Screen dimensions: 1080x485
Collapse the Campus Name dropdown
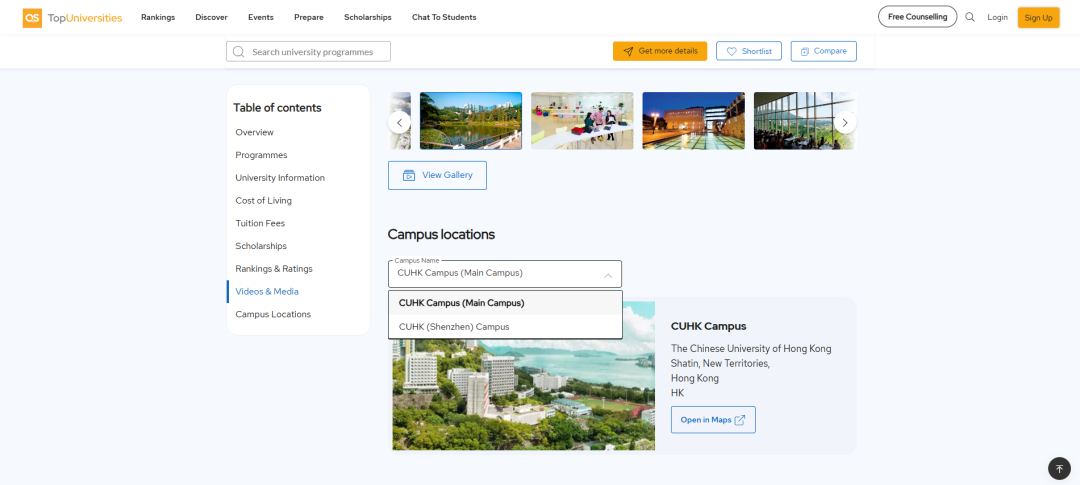(x=505, y=274)
